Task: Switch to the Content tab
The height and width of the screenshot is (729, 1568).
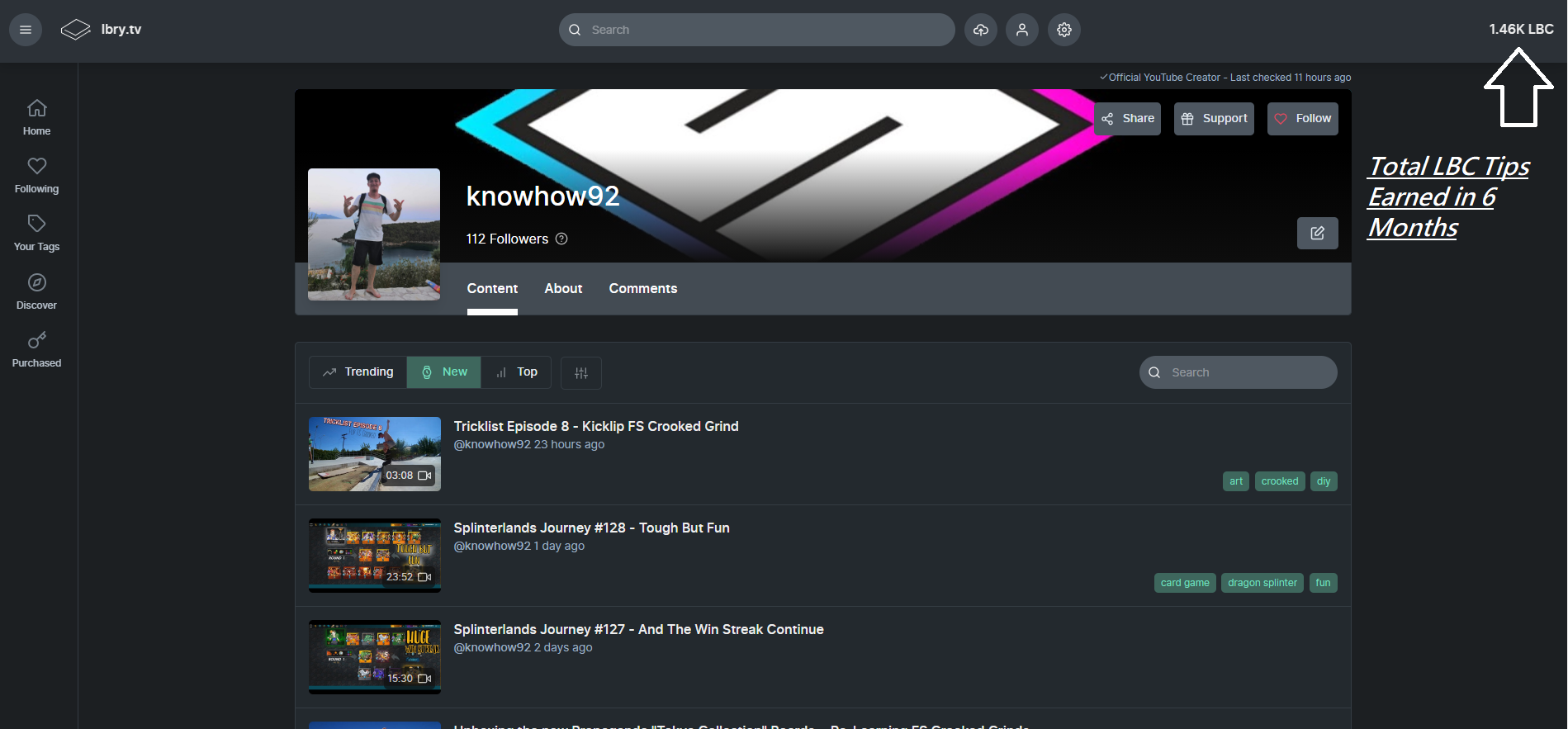Action: (492, 288)
